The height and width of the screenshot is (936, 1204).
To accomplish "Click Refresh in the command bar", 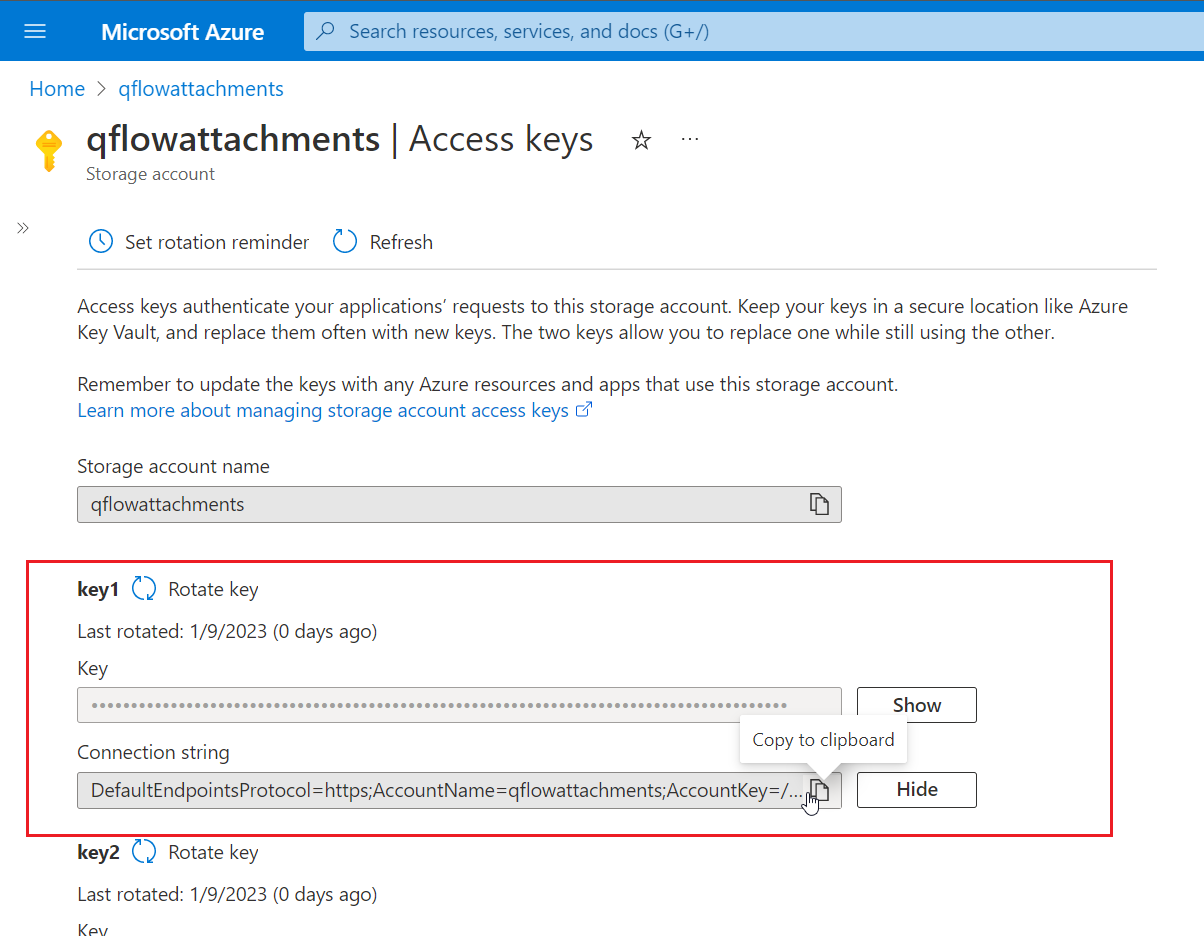I will pyautogui.click(x=383, y=242).
